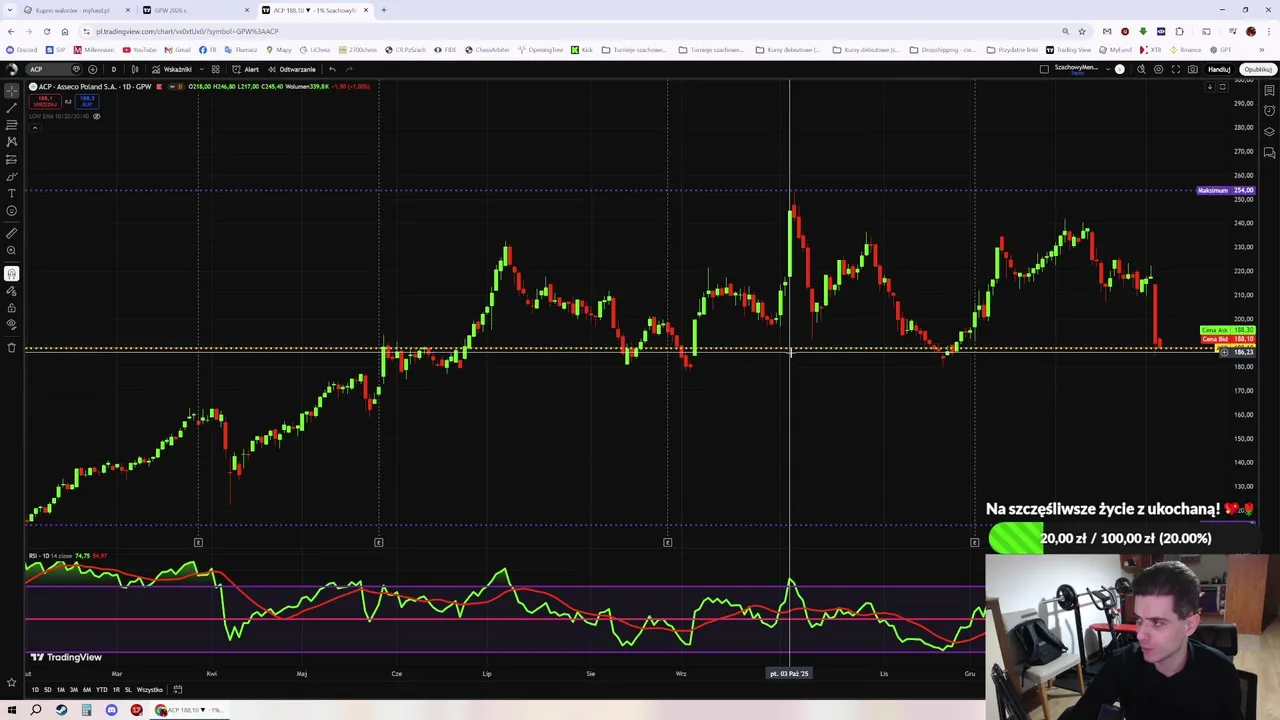Select the trend line drawing tool
1280x720 pixels.
pos(12,107)
